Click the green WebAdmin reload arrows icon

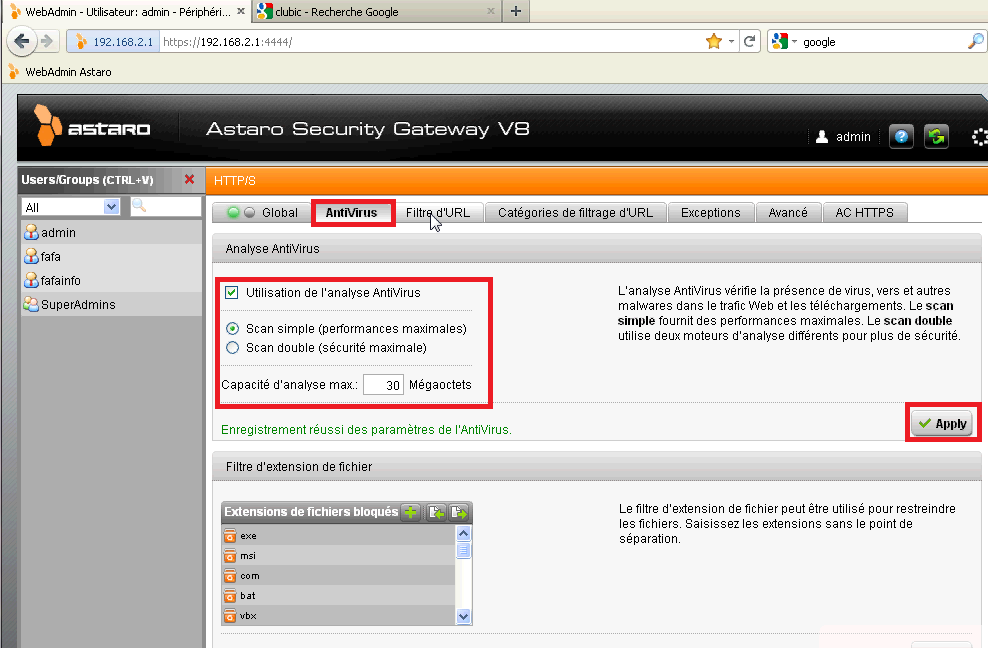936,136
